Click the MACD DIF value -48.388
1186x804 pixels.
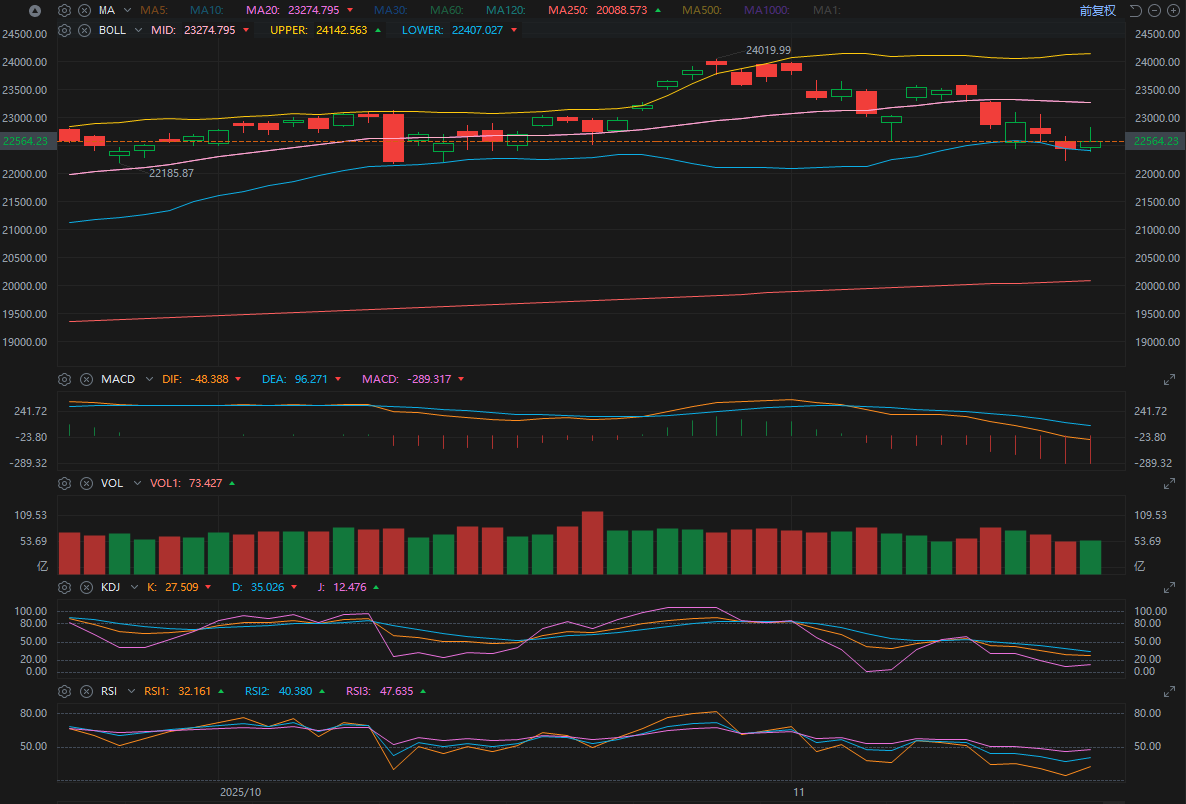click(209, 379)
